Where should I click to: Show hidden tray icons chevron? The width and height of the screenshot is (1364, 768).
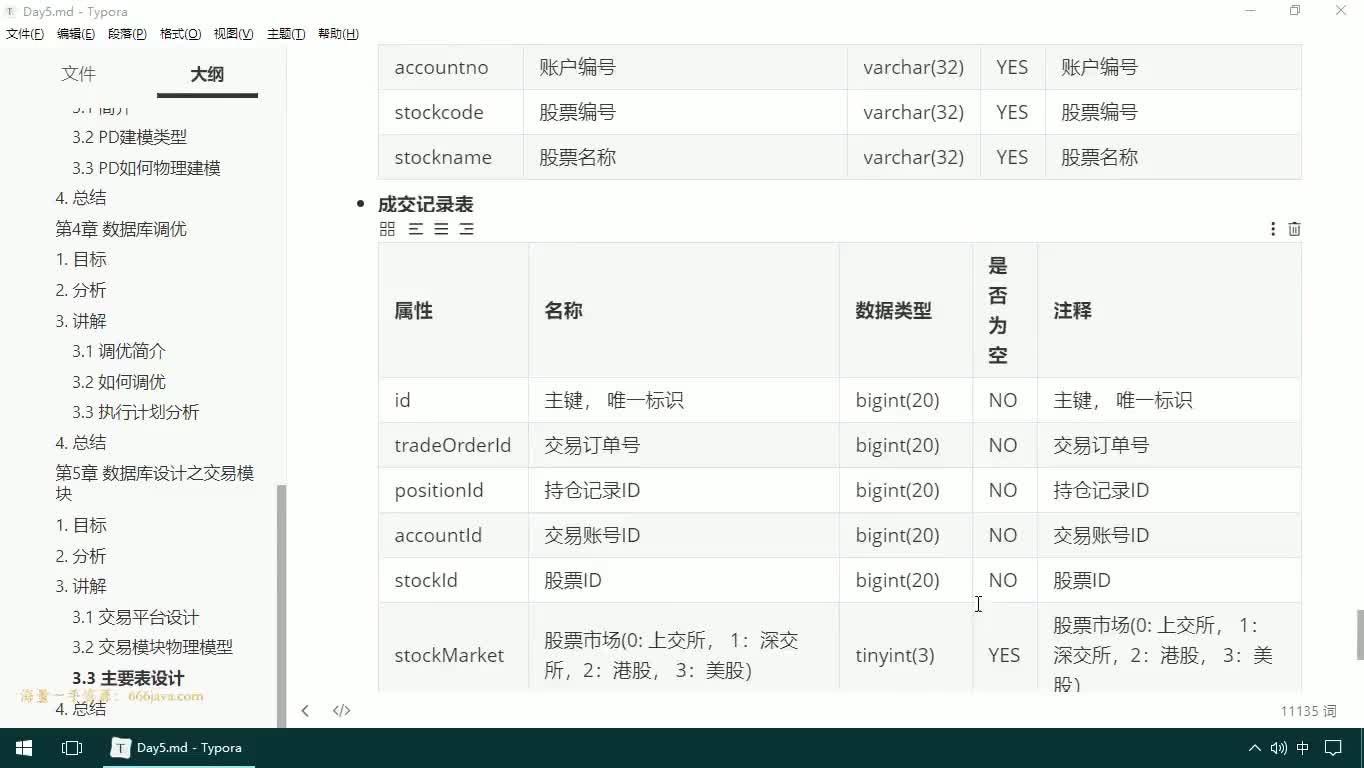(1254, 748)
